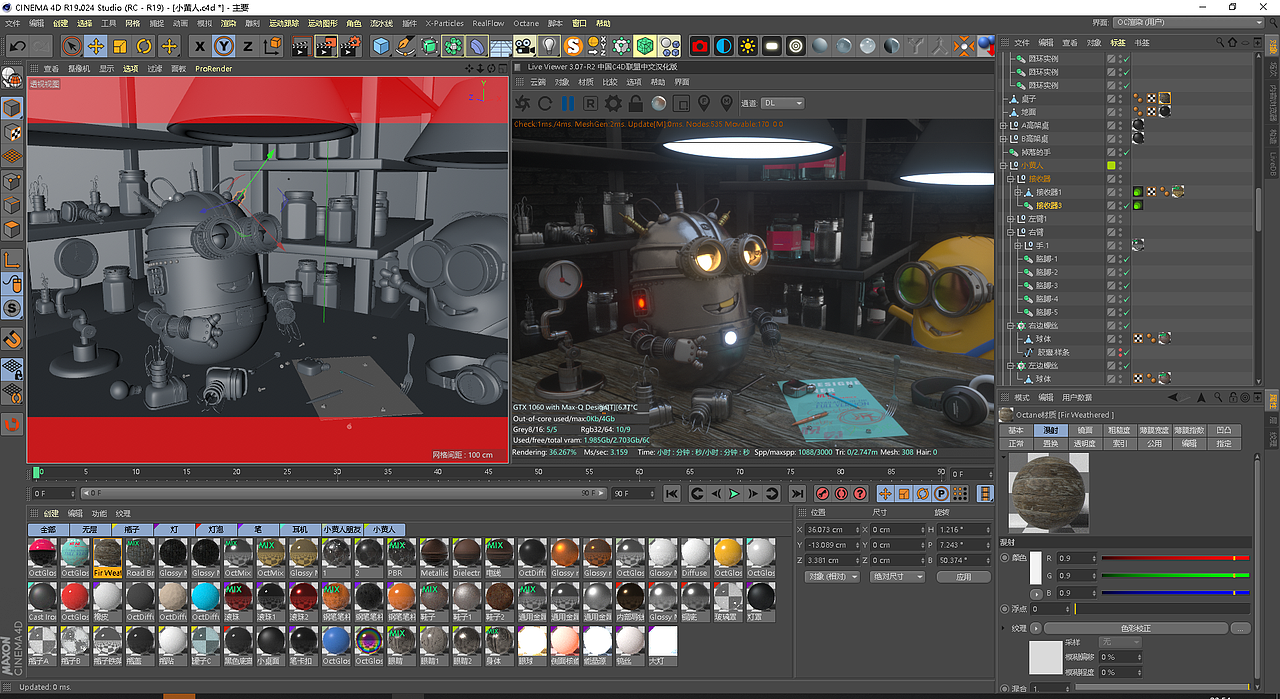The height and width of the screenshot is (699, 1280).
Task: Click the 色彩校正 texture button
Action: [1135, 628]
